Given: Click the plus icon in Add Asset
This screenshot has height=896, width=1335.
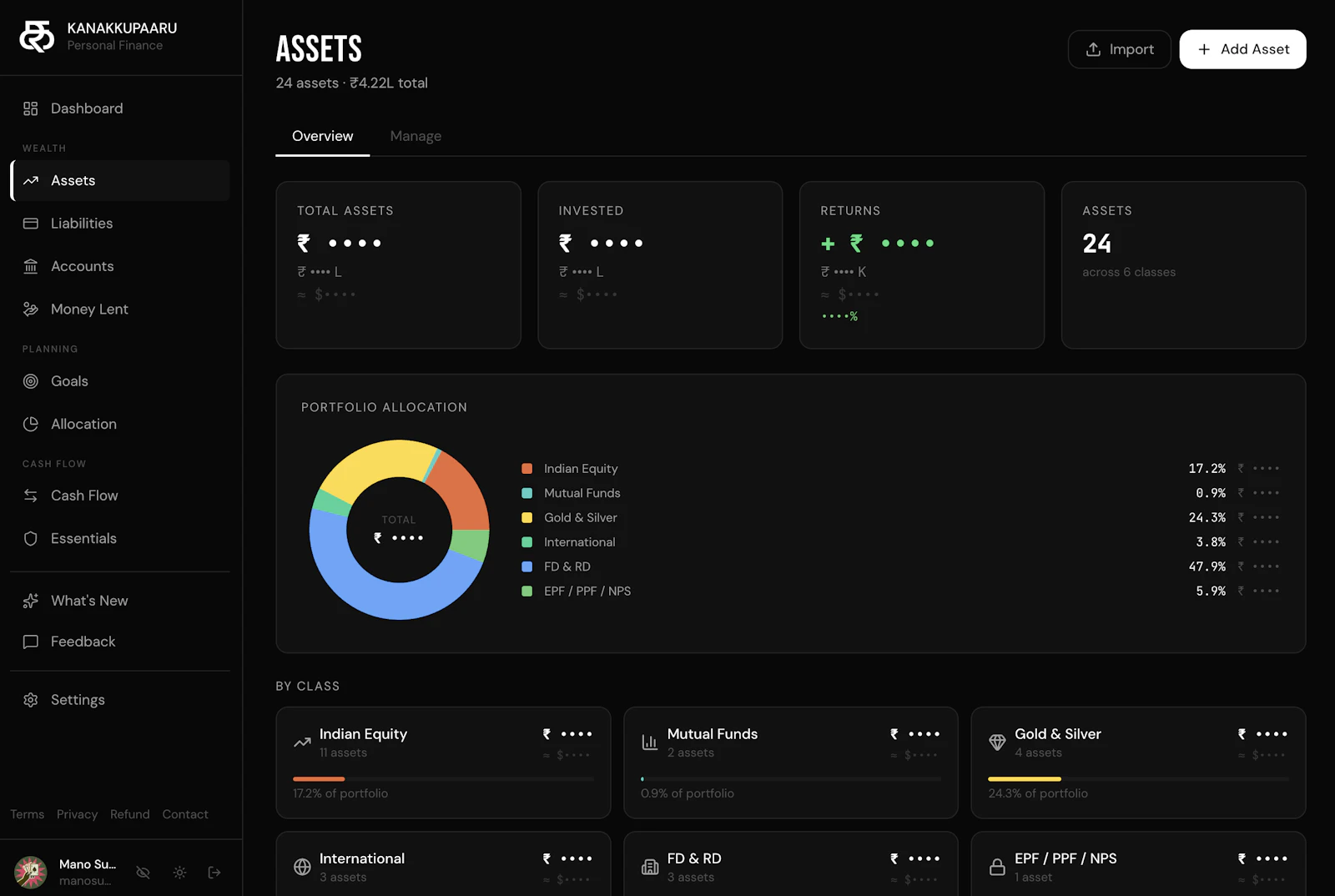Looking at the screenshot, I should (1204, 49).
